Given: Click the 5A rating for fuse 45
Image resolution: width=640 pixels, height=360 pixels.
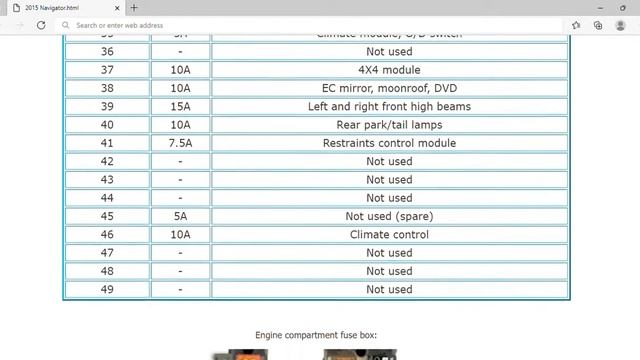Looking at the screenshot, I should (180, 216).
